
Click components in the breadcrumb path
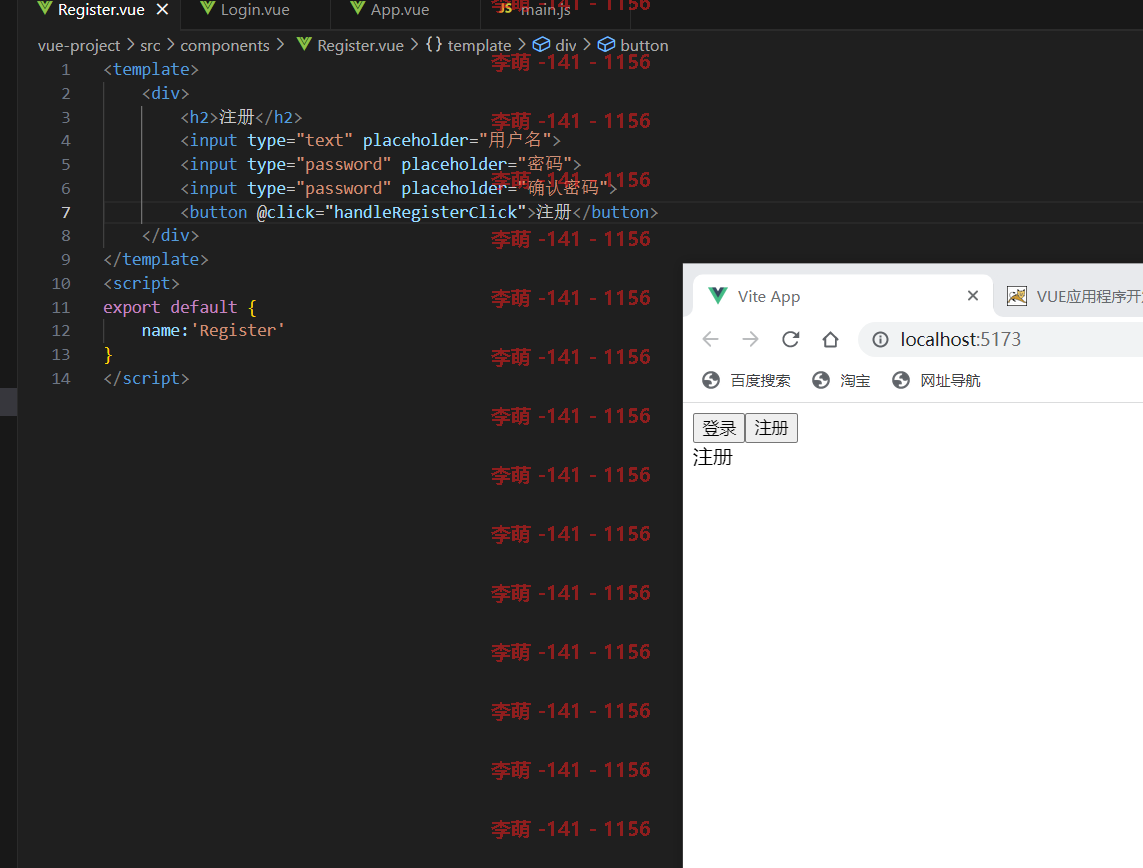click(225, 45)
